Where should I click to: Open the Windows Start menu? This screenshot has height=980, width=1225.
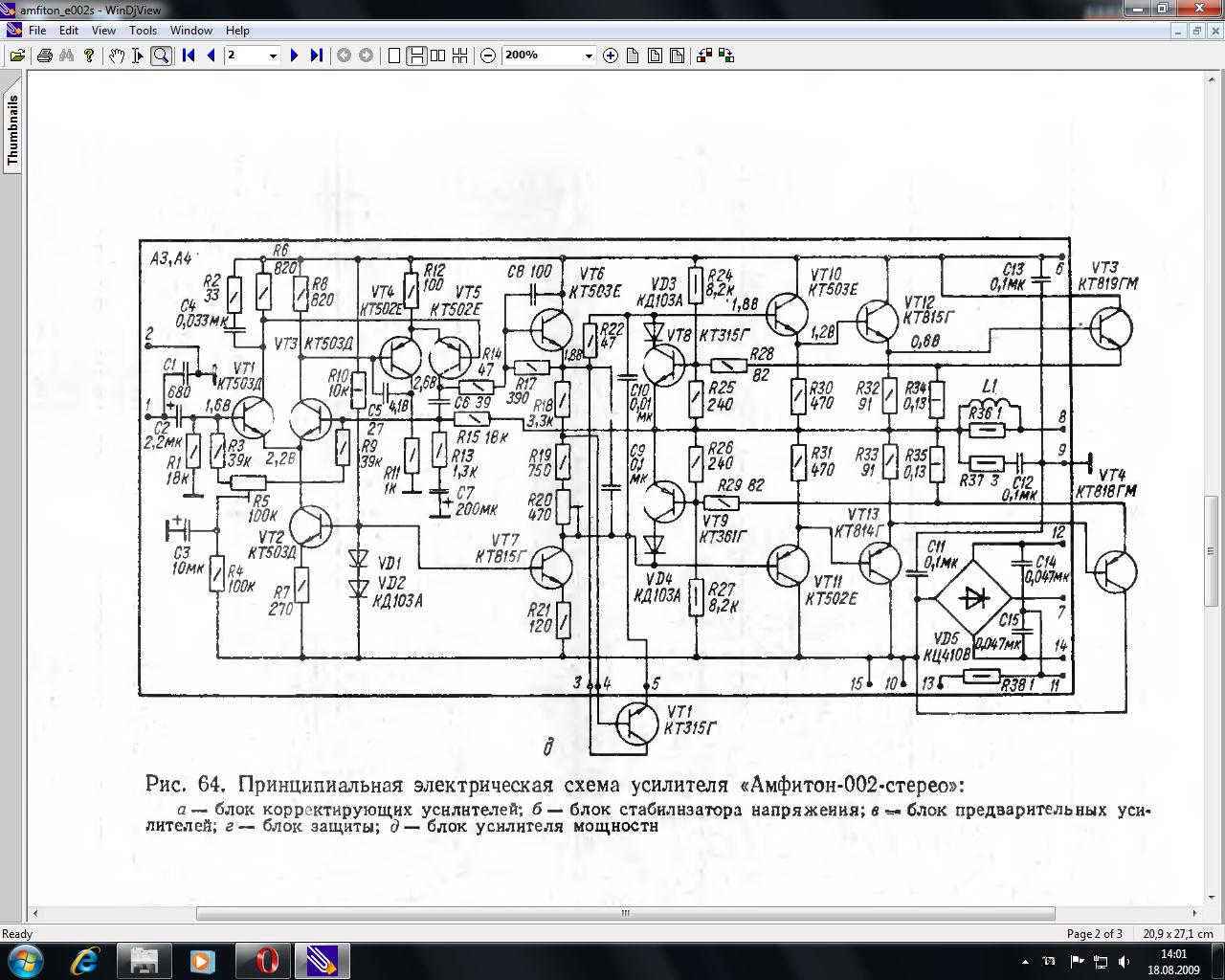tap(25, 960)
